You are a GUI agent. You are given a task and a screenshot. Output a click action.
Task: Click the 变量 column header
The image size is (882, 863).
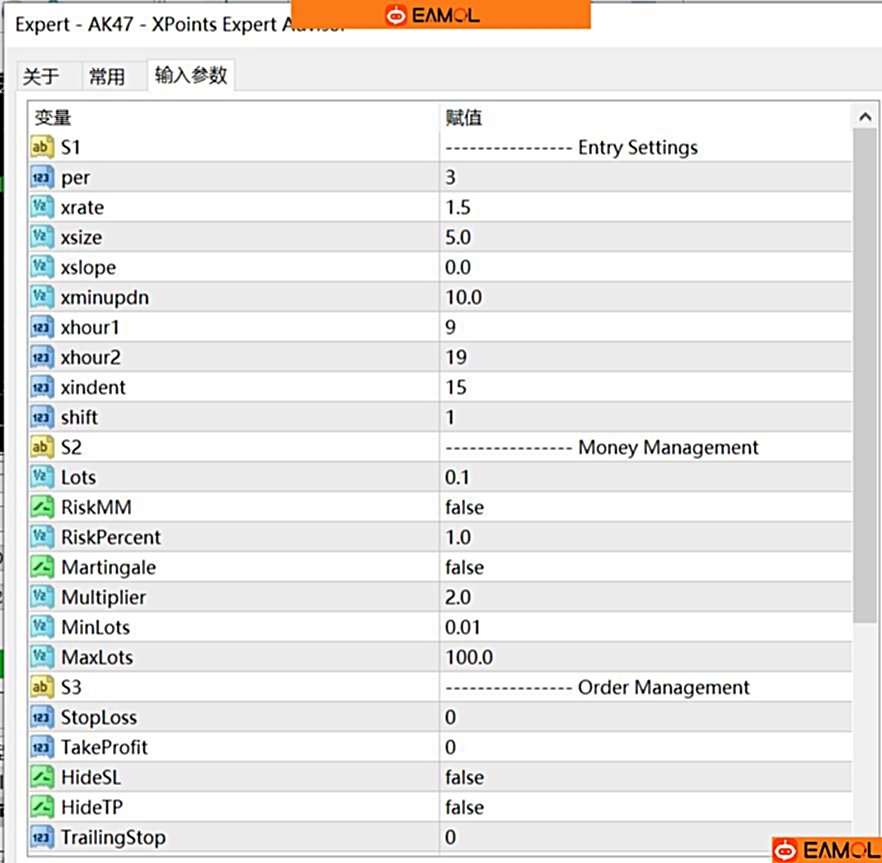point(54,118)
